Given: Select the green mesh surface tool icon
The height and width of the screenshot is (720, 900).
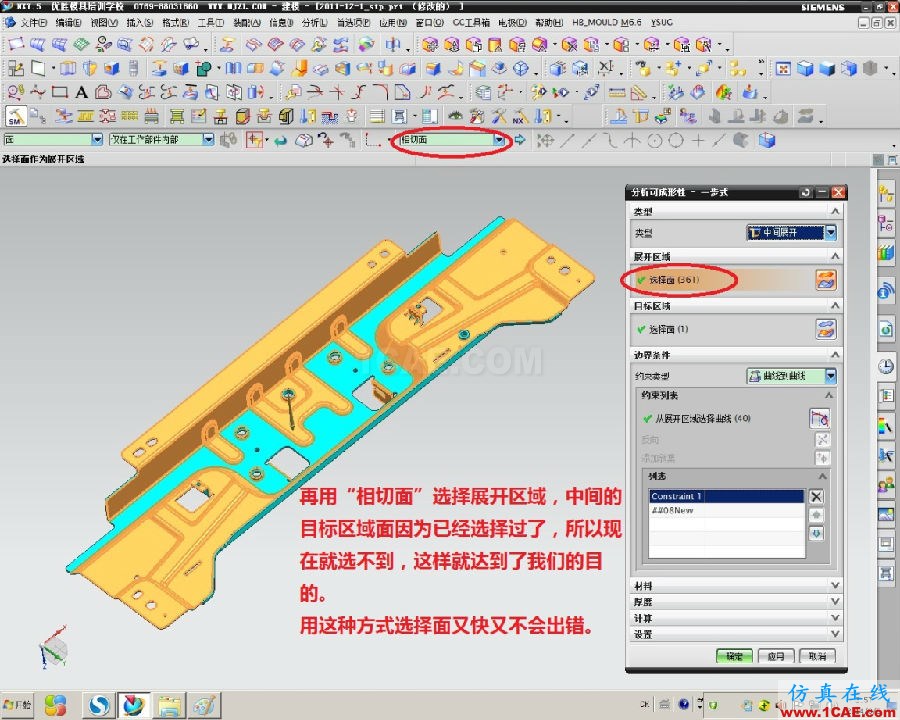Looking at the screenshot, I should pyautogui.click(x=82, y=44).
